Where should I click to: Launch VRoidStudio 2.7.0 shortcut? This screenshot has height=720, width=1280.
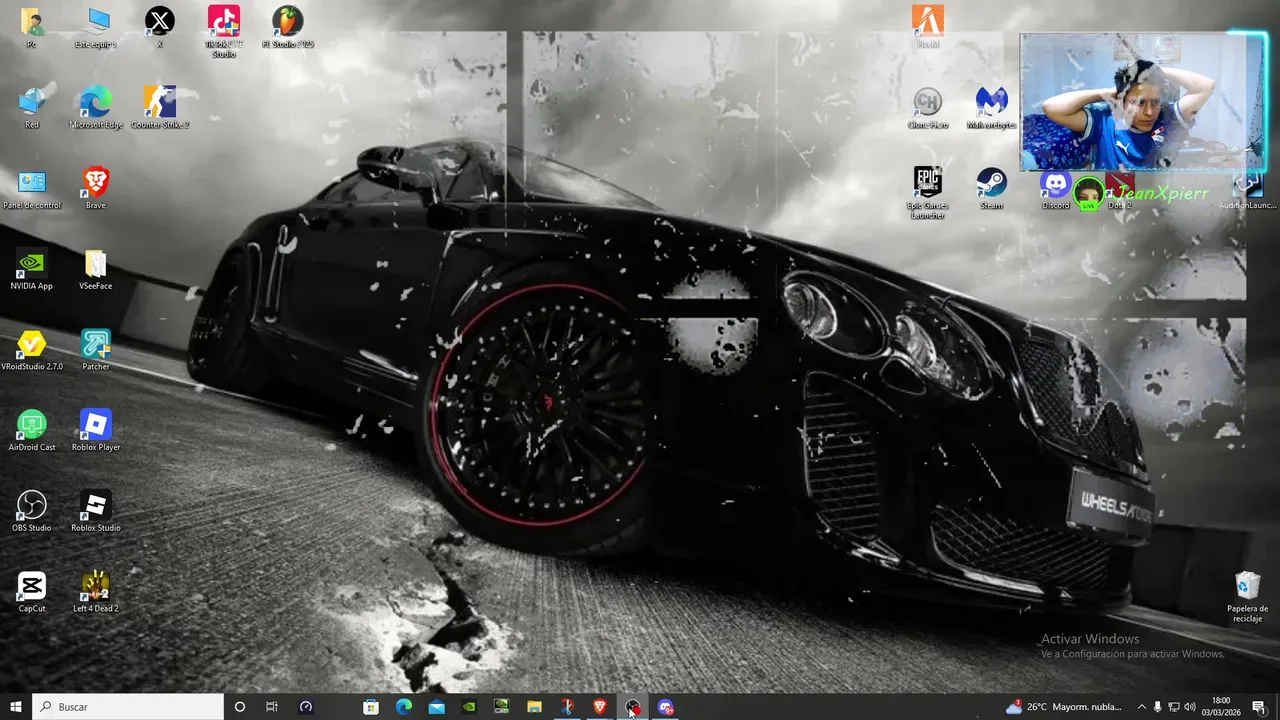click(32, 350)
